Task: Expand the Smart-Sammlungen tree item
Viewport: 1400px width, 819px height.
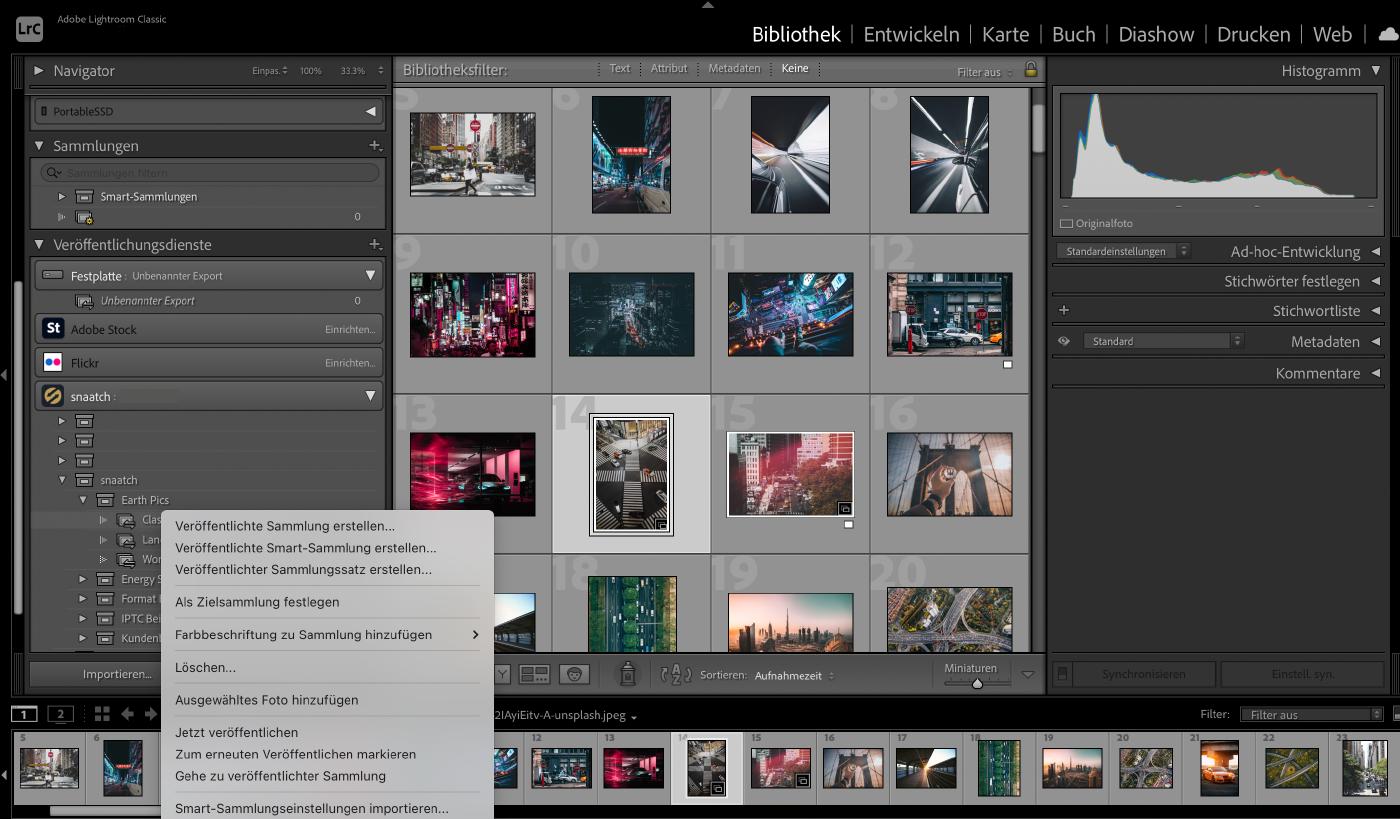Action: pos(60,196)
